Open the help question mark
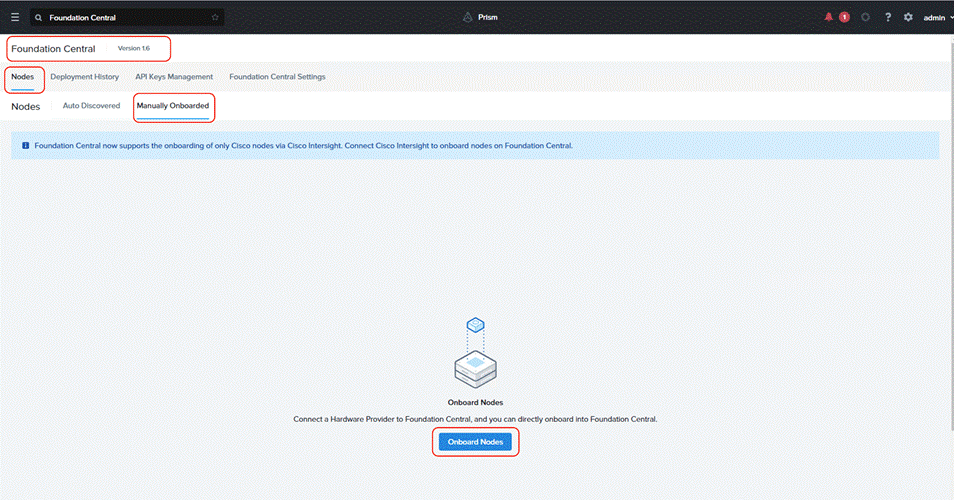Image resolution: width=954 pixels, height=500 pixels. tap(888, 17)
